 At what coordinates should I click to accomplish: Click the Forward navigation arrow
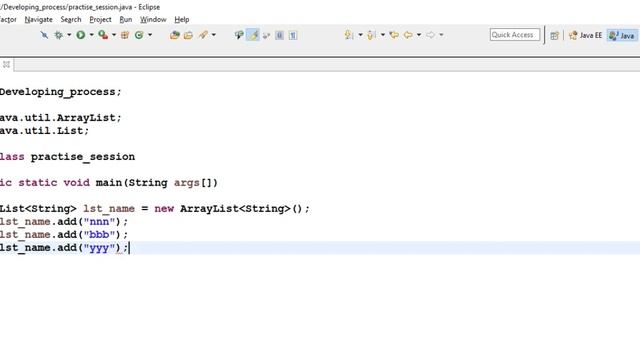(x=430, y=35)
